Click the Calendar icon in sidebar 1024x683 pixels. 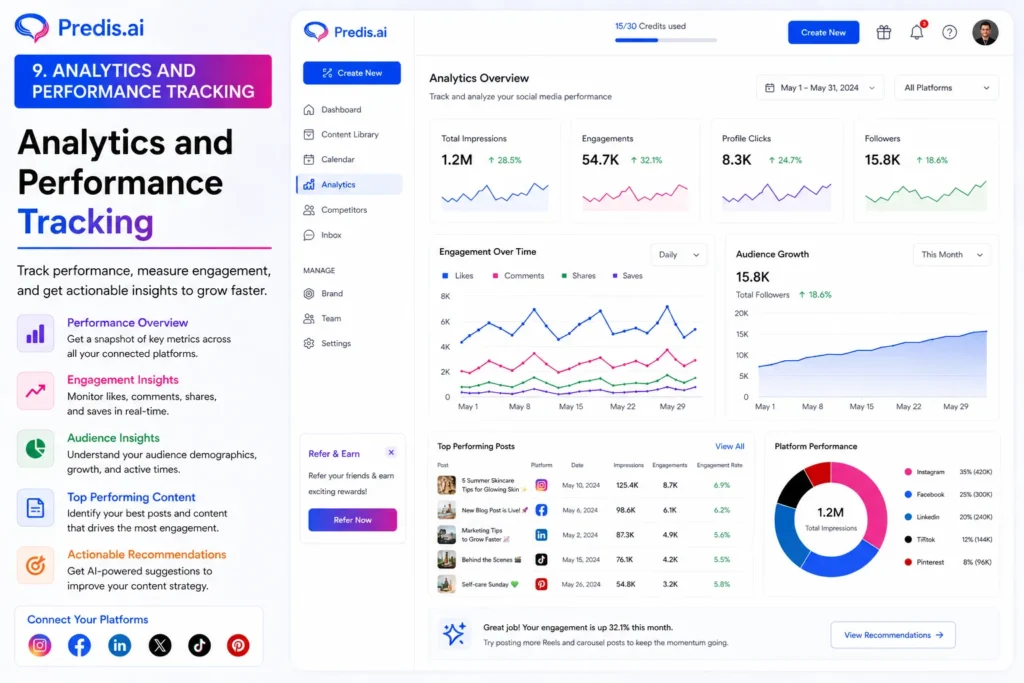pos(309,159)
